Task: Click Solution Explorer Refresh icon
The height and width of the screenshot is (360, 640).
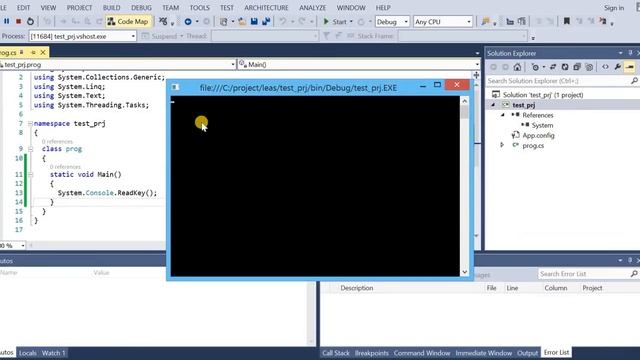Action: click(x=565, y=67)
